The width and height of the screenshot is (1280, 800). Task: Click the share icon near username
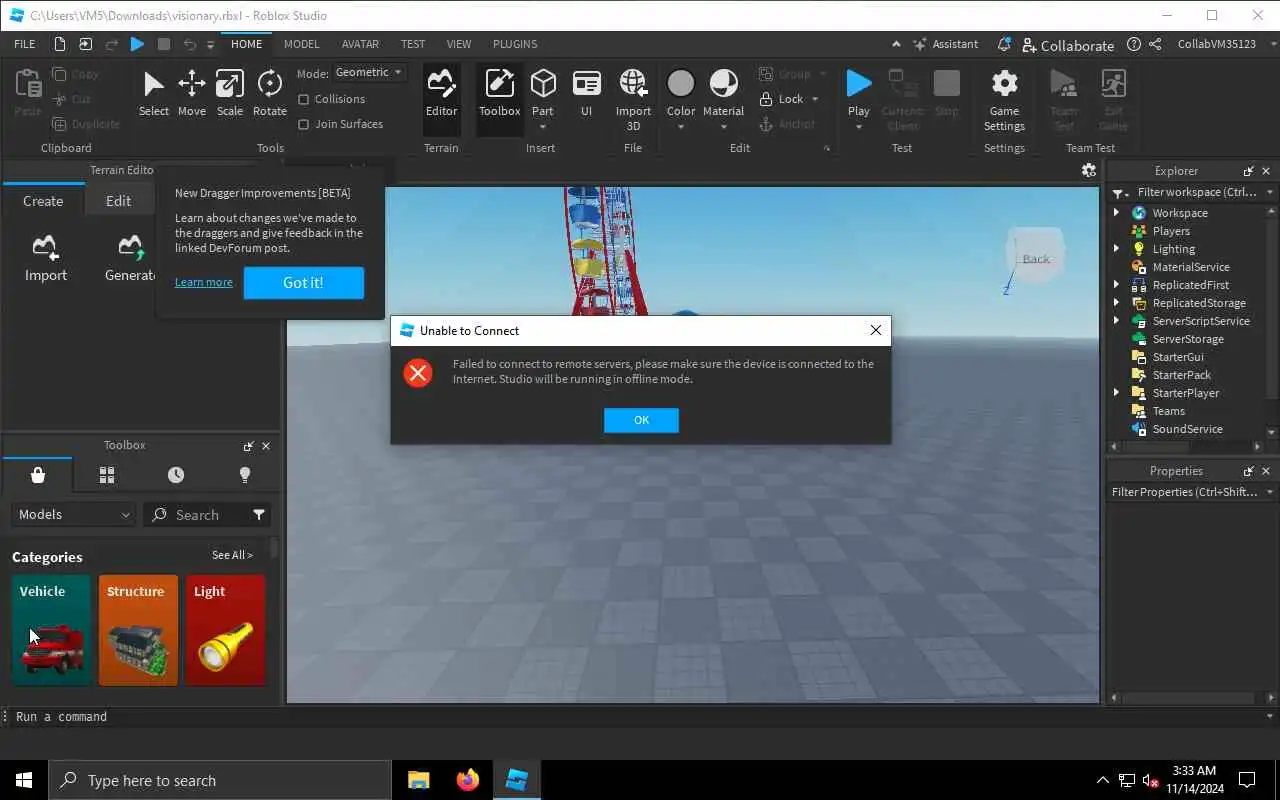pyautogui.click(x=1155, y=44)
